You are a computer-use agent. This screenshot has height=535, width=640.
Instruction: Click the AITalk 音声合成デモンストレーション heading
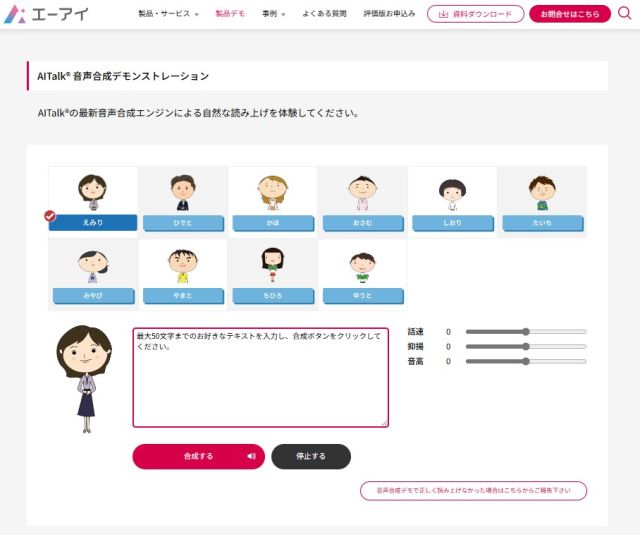(123, 76)
